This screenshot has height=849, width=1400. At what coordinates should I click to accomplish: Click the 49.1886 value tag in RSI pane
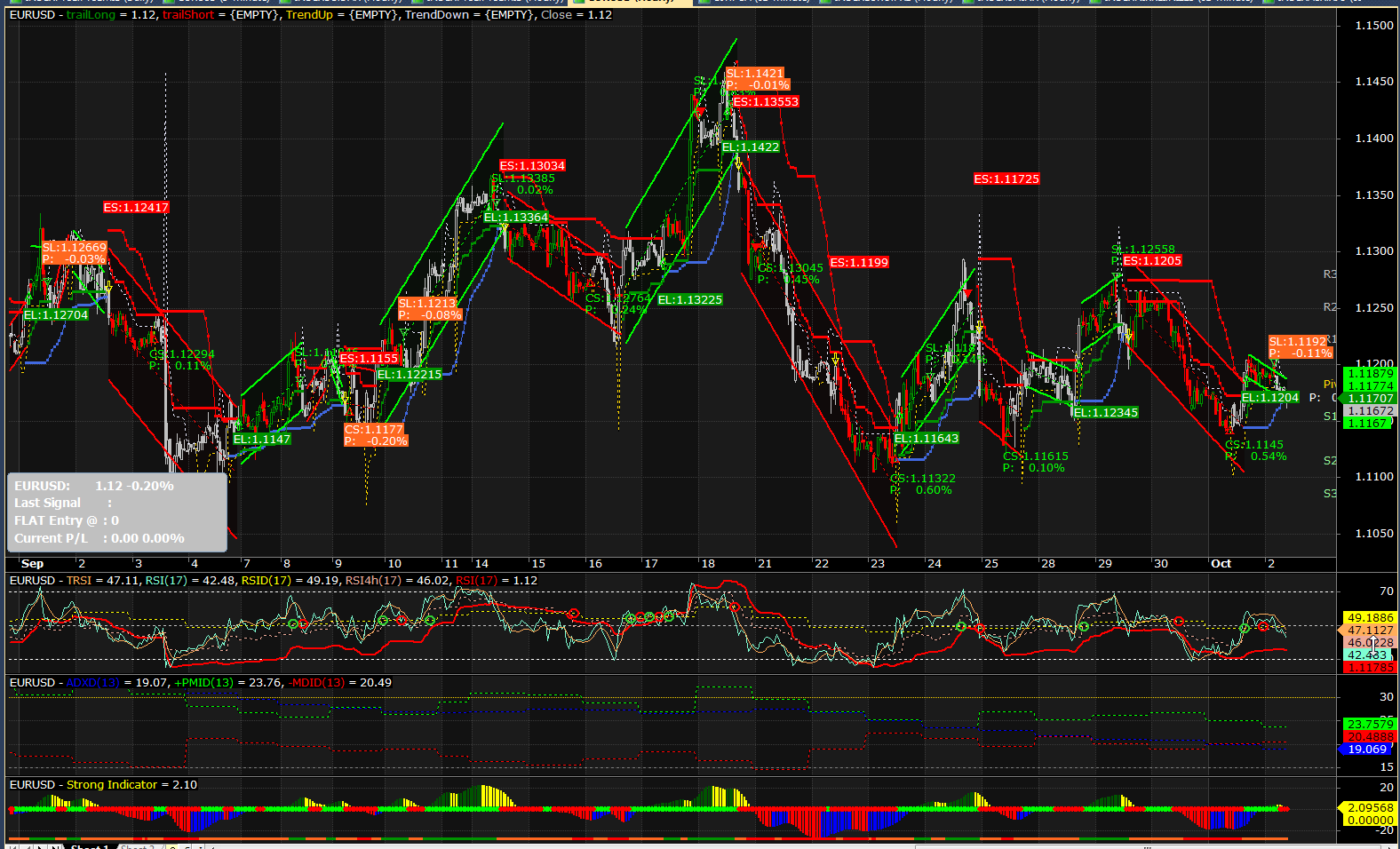(x=1370, y=617)
